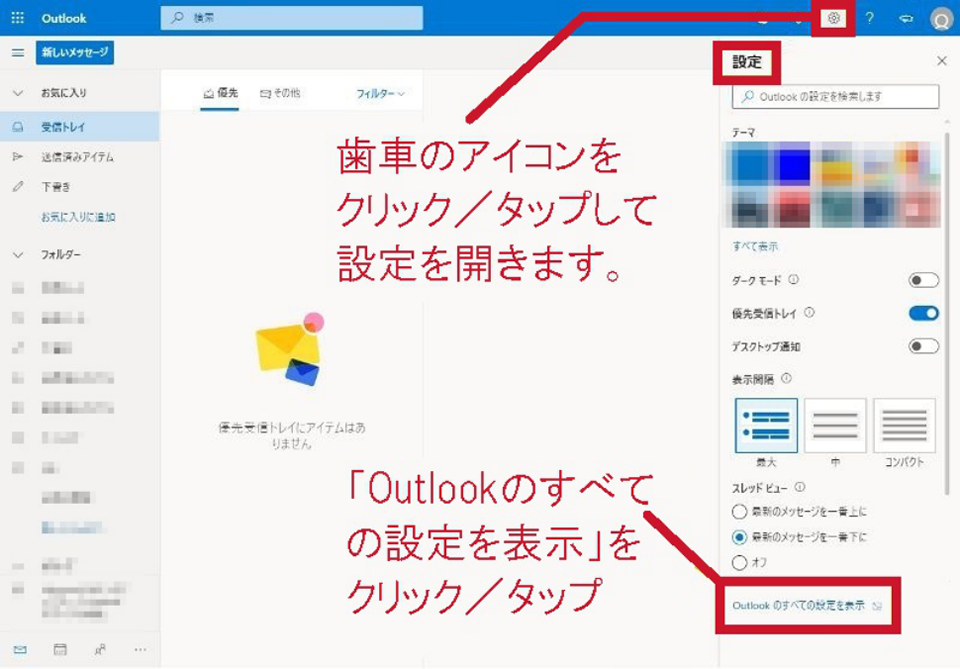Open the フィルター dropdown
Viewport: 960px width, 669px height.
(380, 94)
